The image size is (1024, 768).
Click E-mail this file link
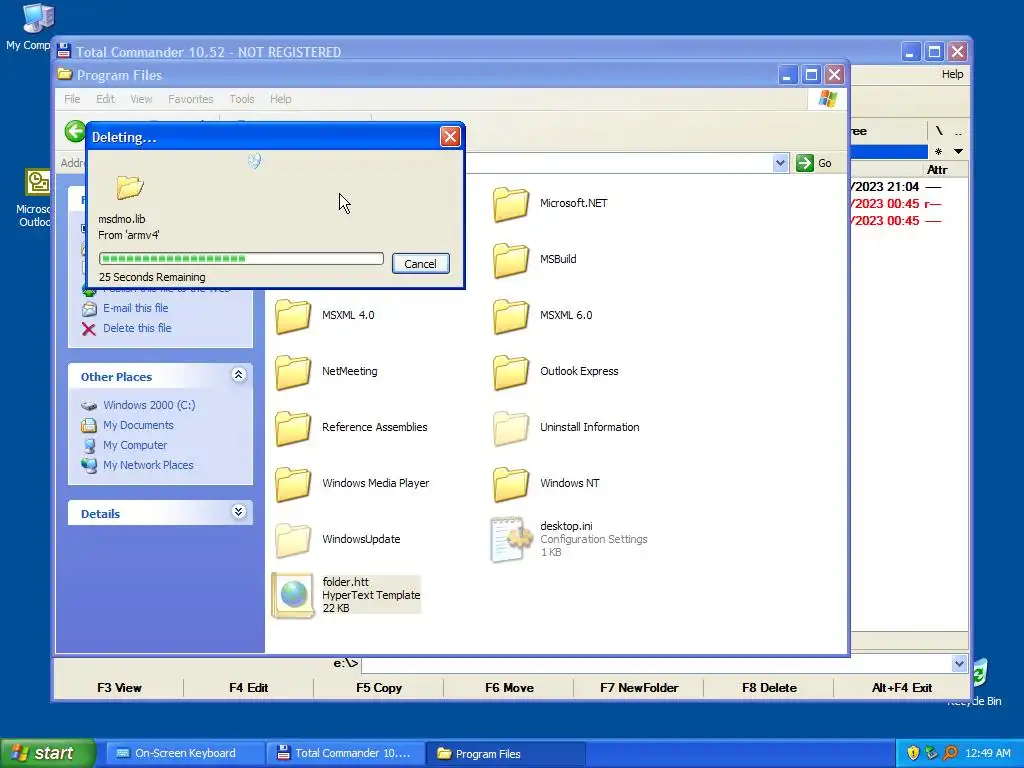click(135, 308)
